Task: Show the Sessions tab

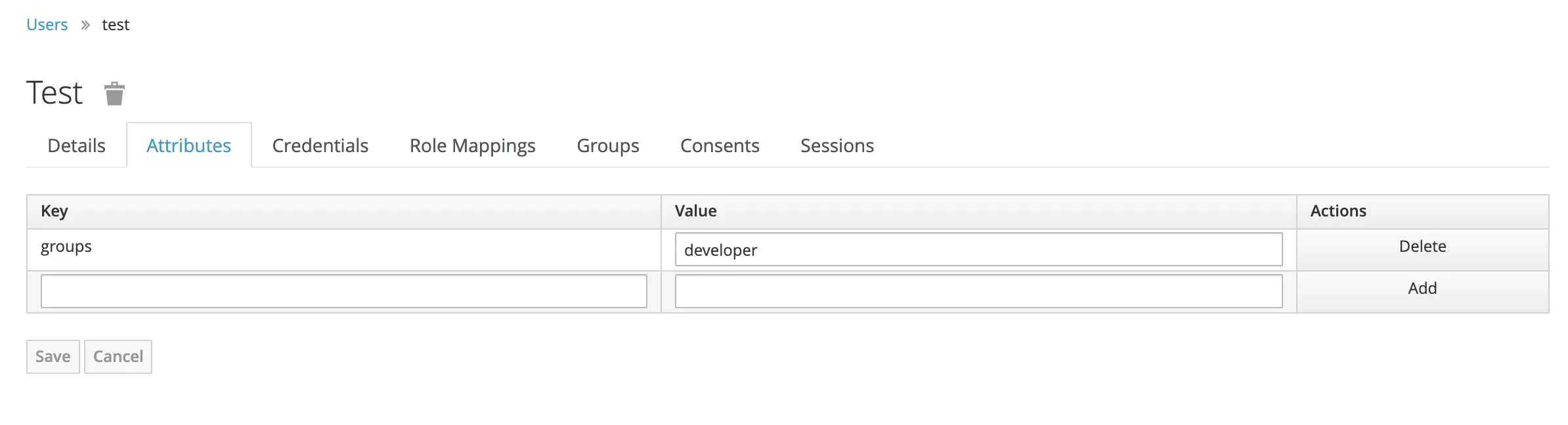Action: pyautogui.click(x=837, y=146)
